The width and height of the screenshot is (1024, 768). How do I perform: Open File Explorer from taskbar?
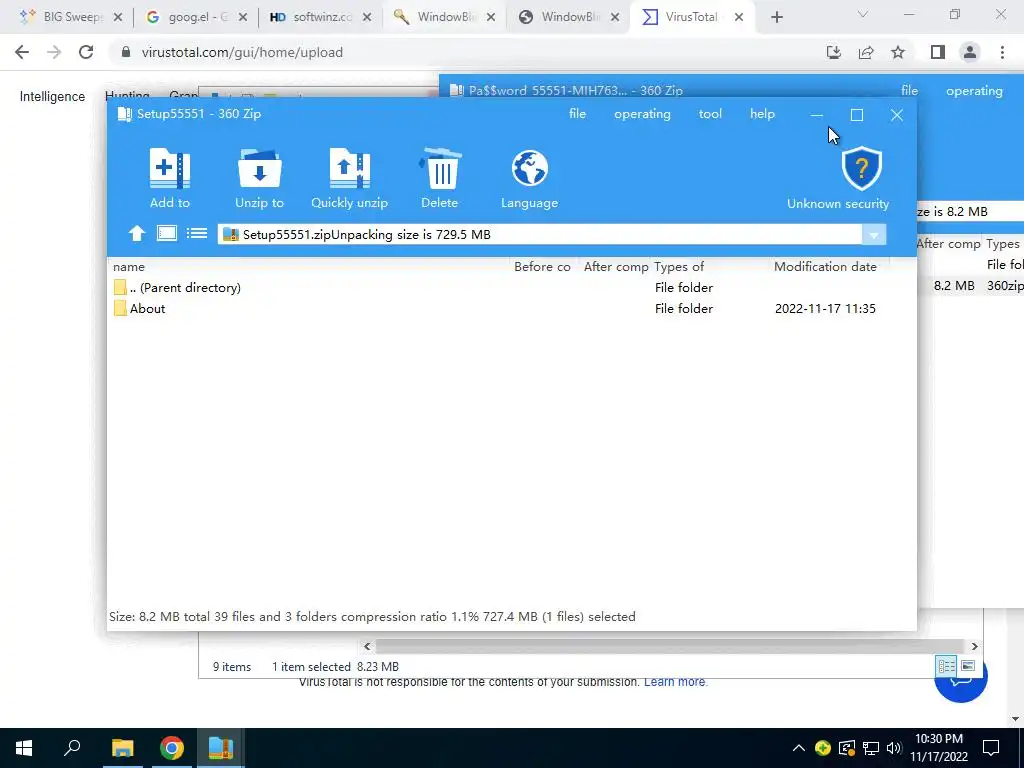pyautogui.click(x=122, y=748)
